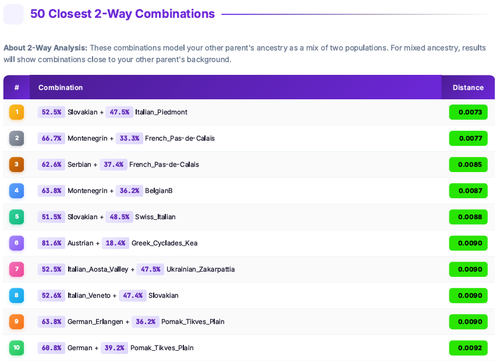
Task: Select the Greek_Cyclades_Kea population label
Action: point(164,243)
